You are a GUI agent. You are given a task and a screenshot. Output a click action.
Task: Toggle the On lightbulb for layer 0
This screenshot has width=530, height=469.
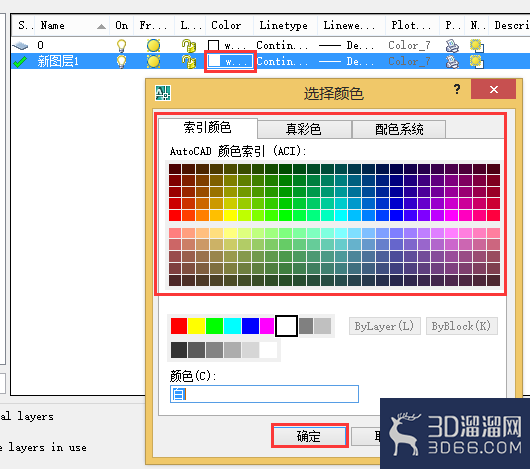[x=121, y=45]
